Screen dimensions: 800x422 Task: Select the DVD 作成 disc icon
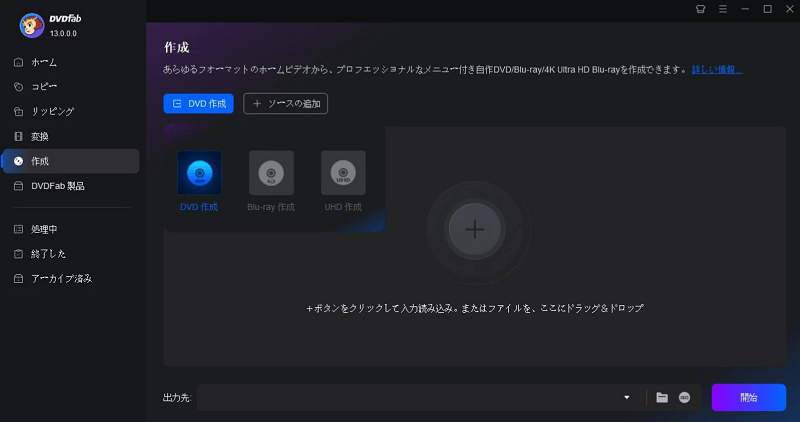[x=199, y=172]
